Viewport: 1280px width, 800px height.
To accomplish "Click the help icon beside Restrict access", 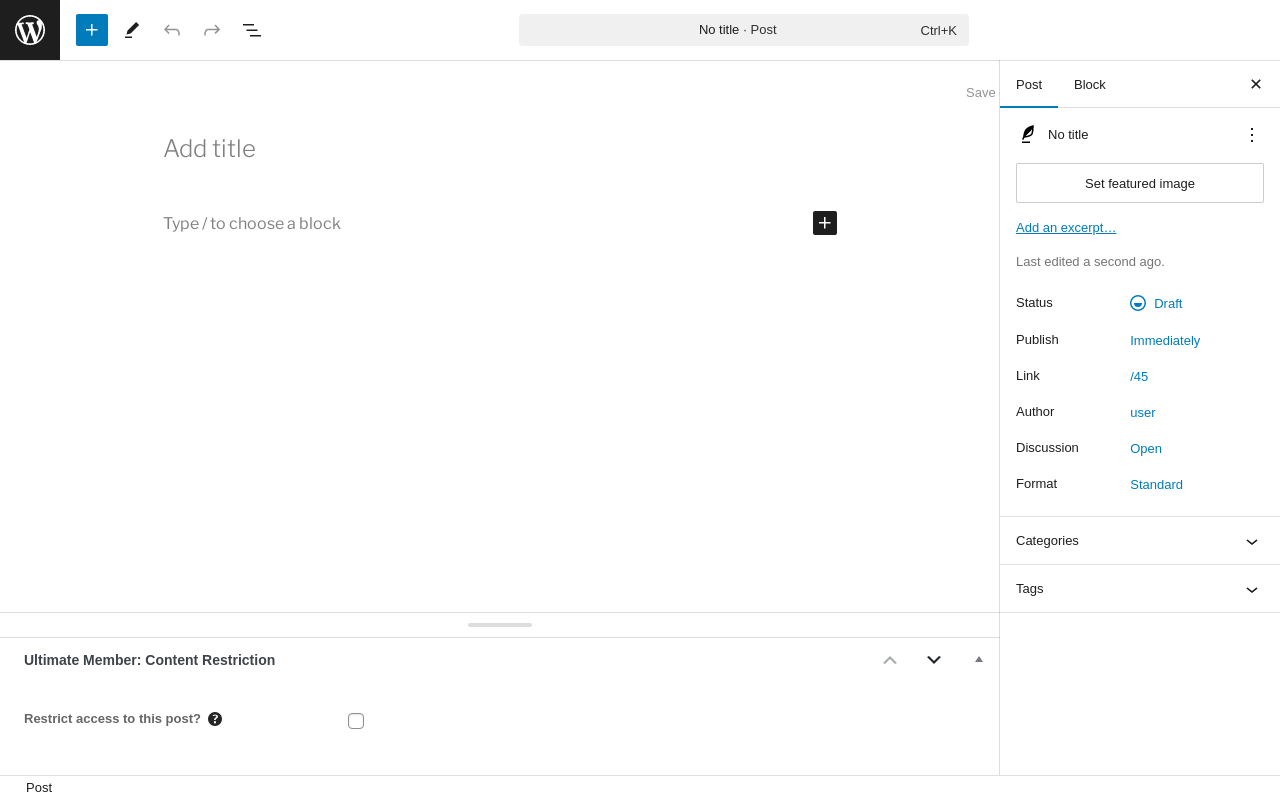I will click(215, 719).
